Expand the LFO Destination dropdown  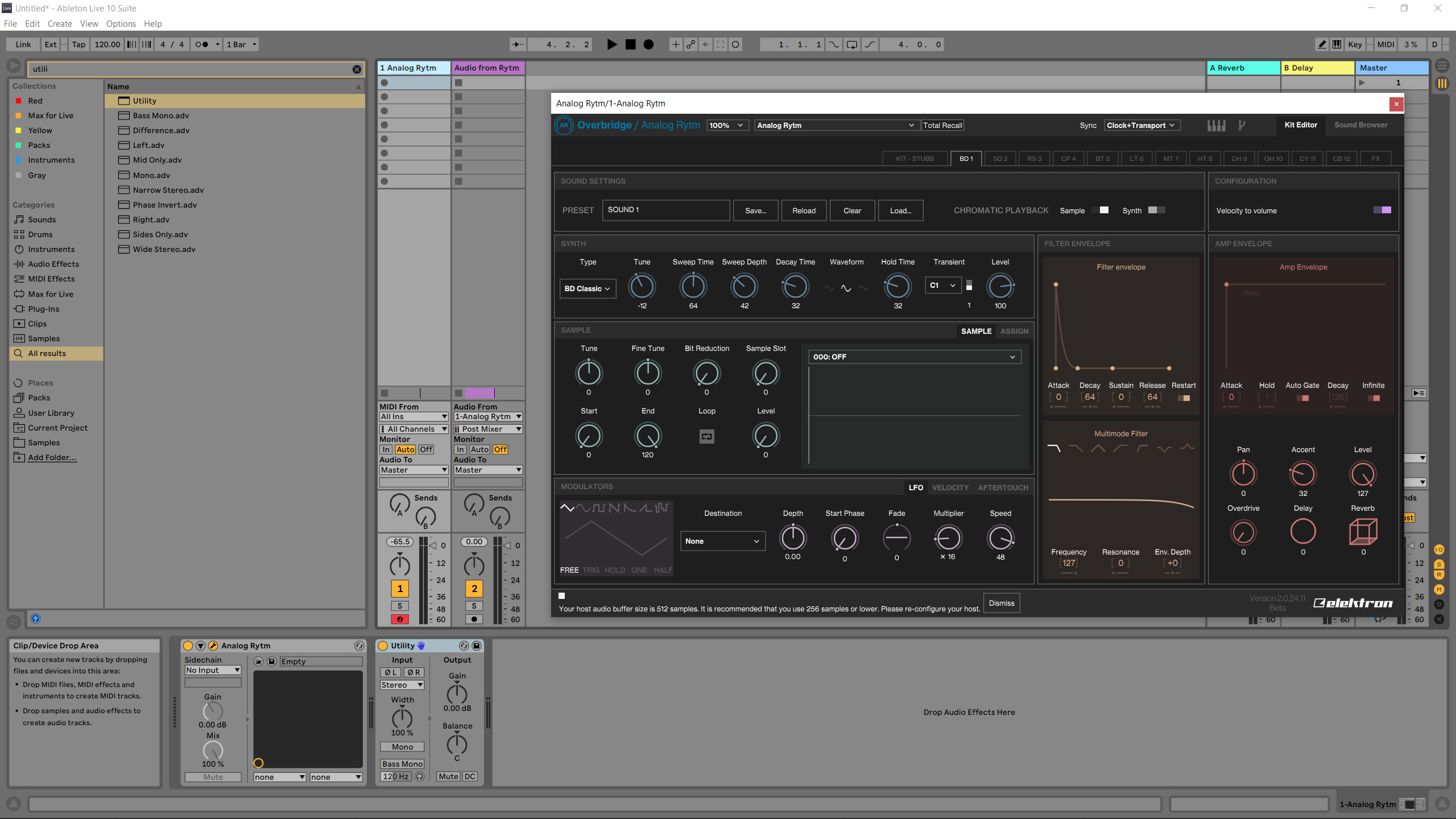722,541
